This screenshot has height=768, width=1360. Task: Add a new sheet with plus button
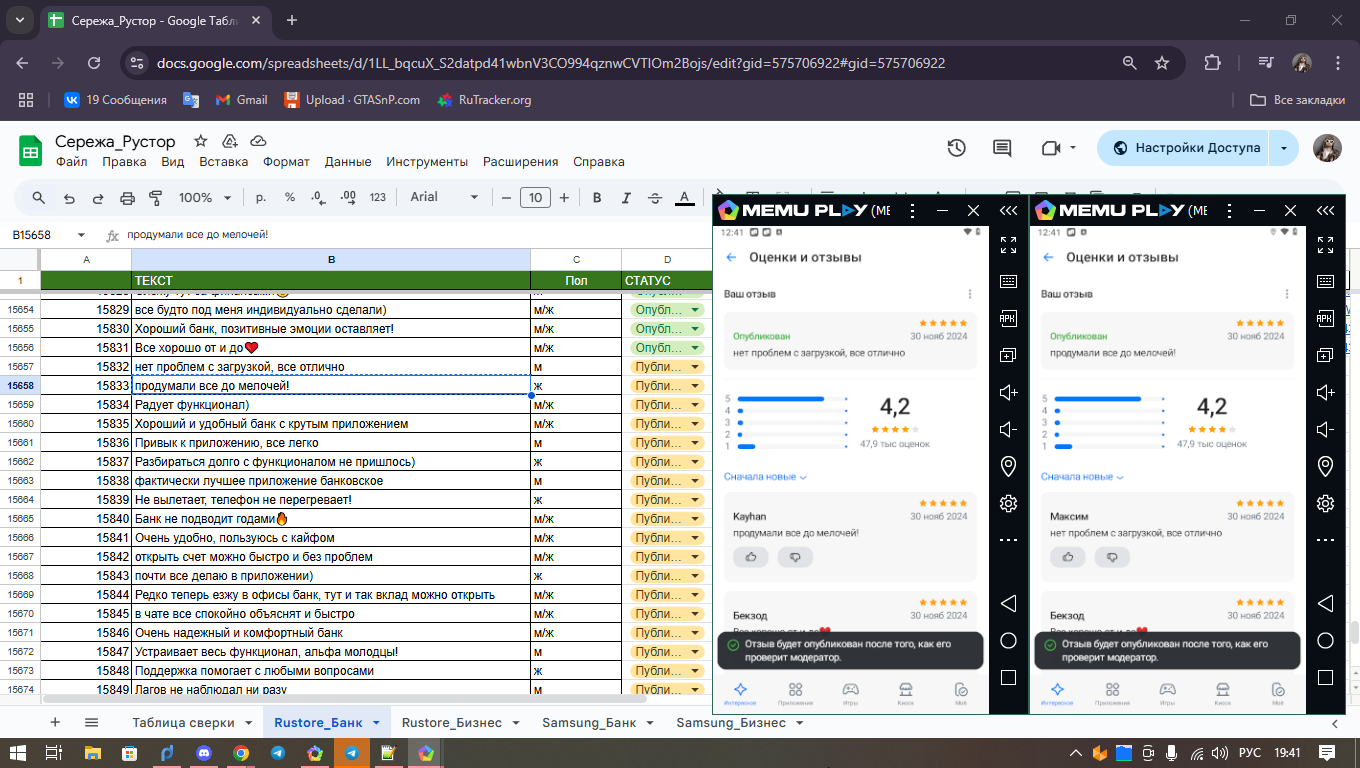click(x=55, y=722)
